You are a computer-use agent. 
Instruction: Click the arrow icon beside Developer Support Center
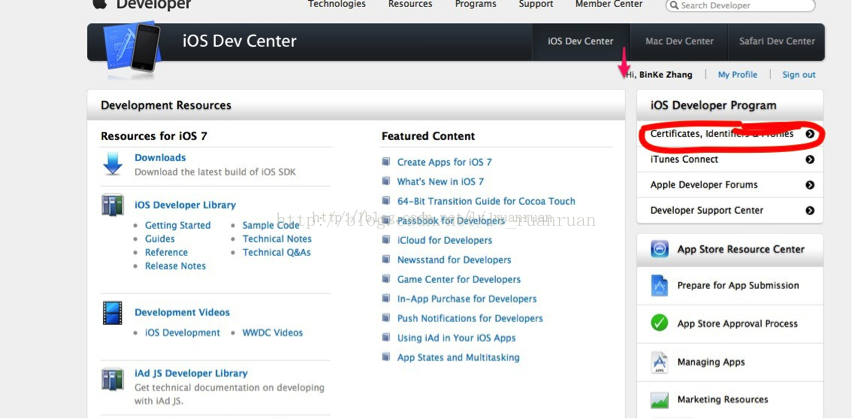(x=810, y=210)
